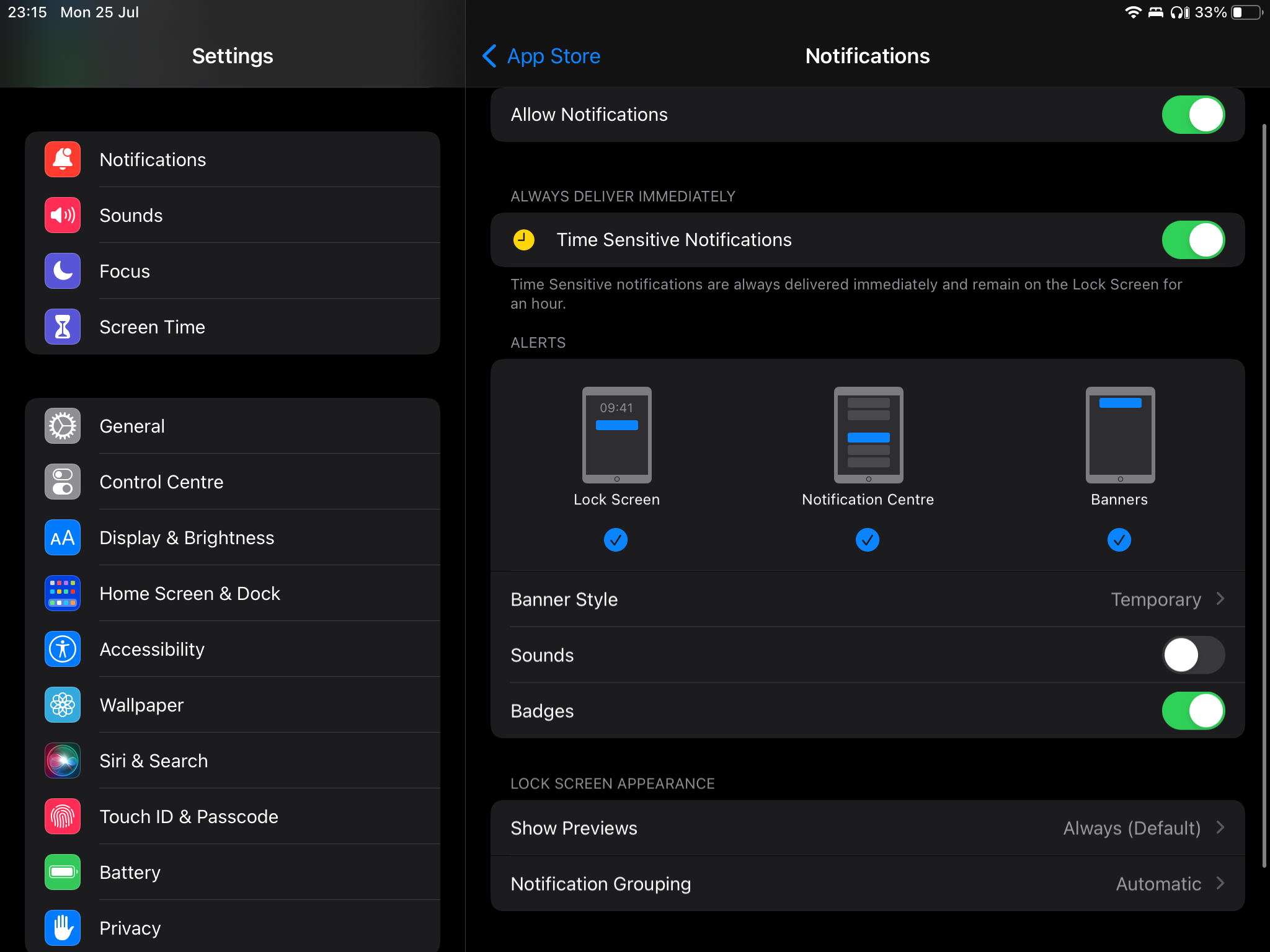Open Screen Time hourglass icon
The width and height of the screenshot is (1270, 952).
63,327
